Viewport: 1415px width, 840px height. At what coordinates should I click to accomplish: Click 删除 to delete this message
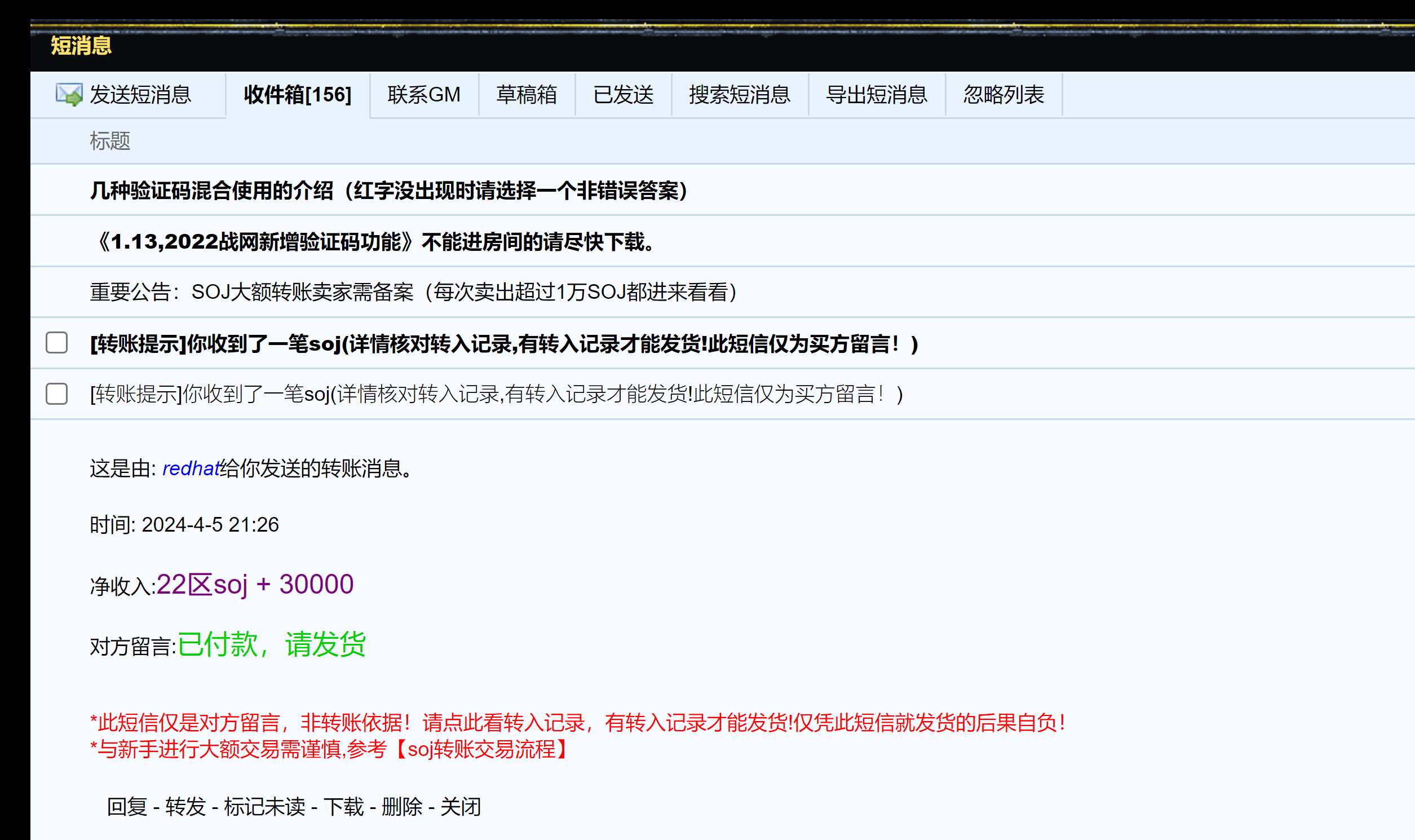tap(402, 807)
